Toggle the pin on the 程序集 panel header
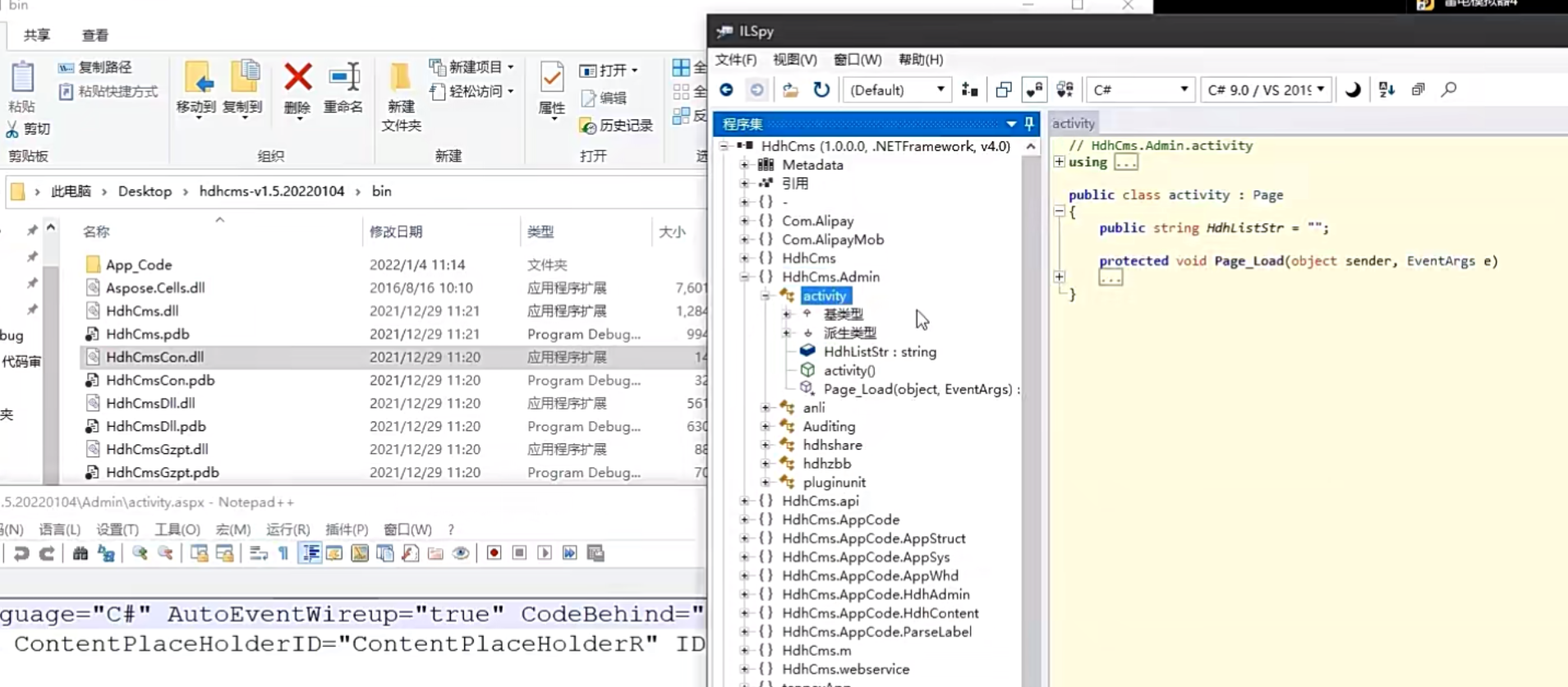Viewport: 1568px width, 687px height. pos(1029,124)
